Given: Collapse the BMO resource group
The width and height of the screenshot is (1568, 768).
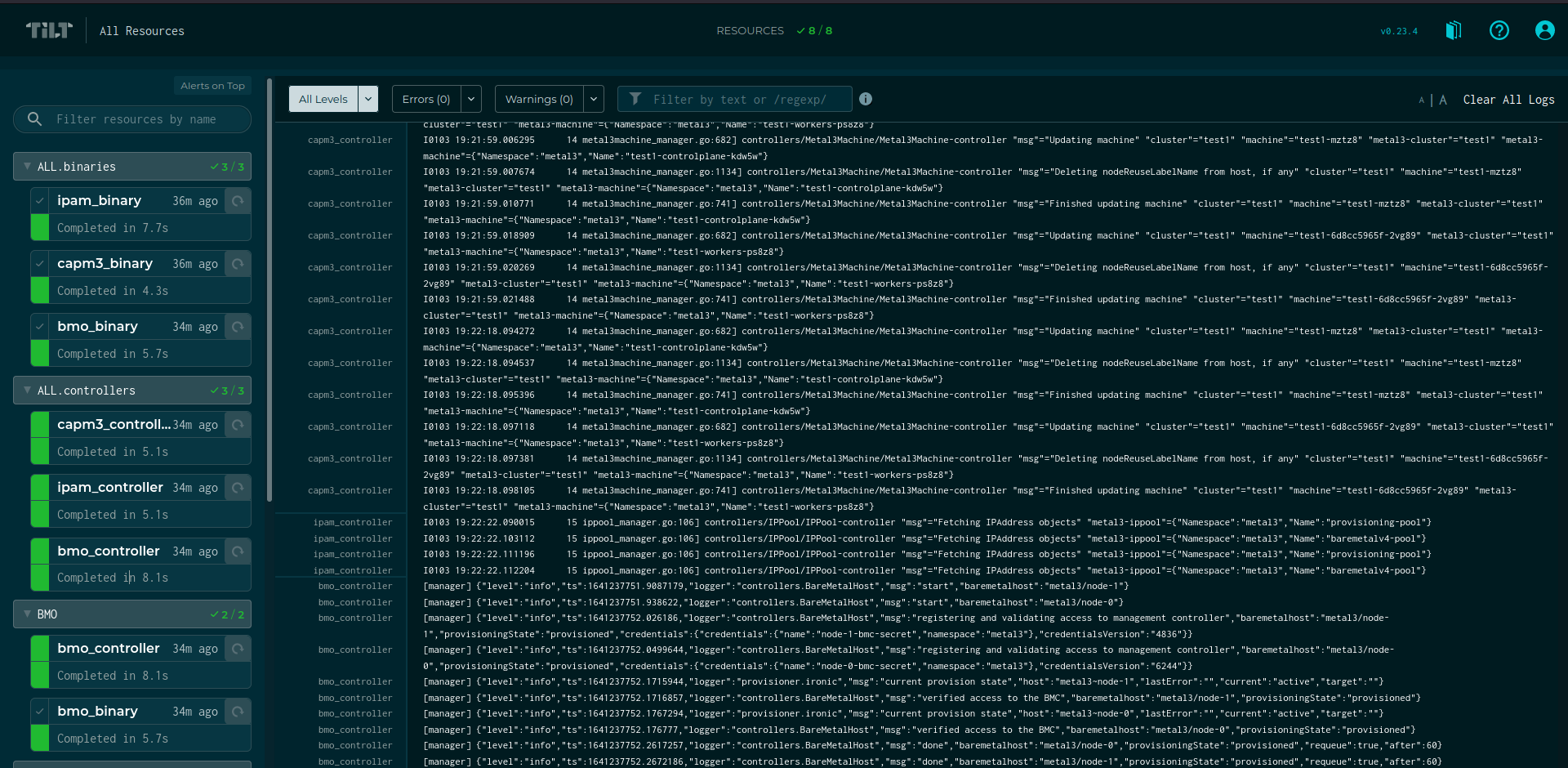Looking at the screenshot, I should tap(28, 614).
